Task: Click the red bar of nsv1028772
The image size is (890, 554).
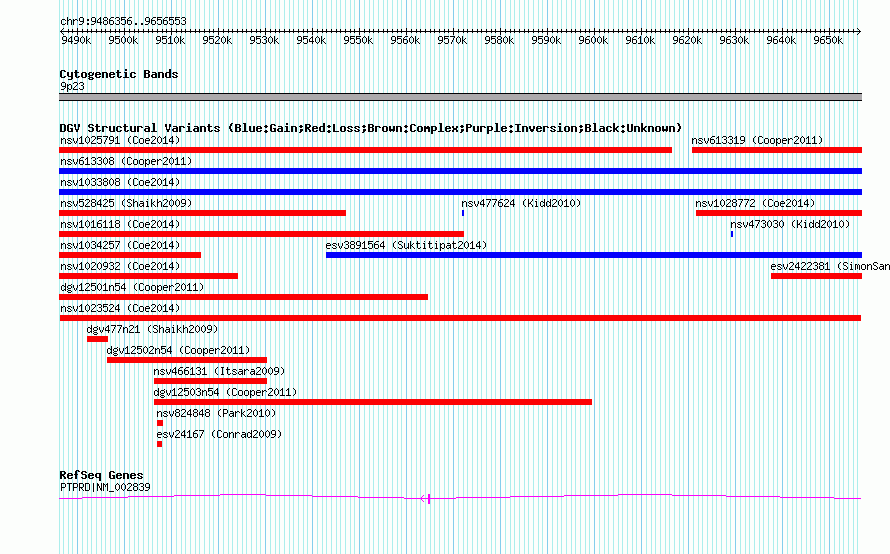Action: pyautogui.click(x=779, y=213)
